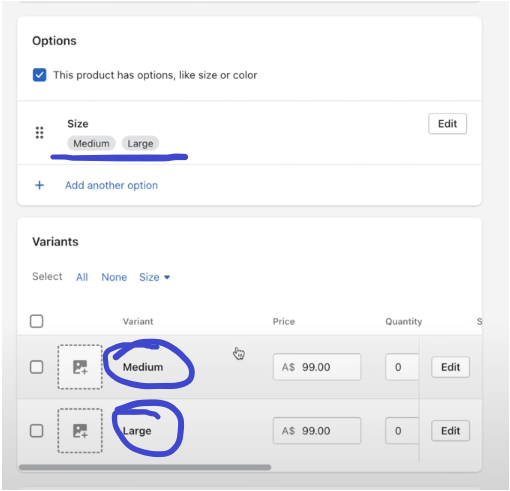Click the Size dropdown arrow in Select row
The image size is (510, 491).
tap(167, 277)
